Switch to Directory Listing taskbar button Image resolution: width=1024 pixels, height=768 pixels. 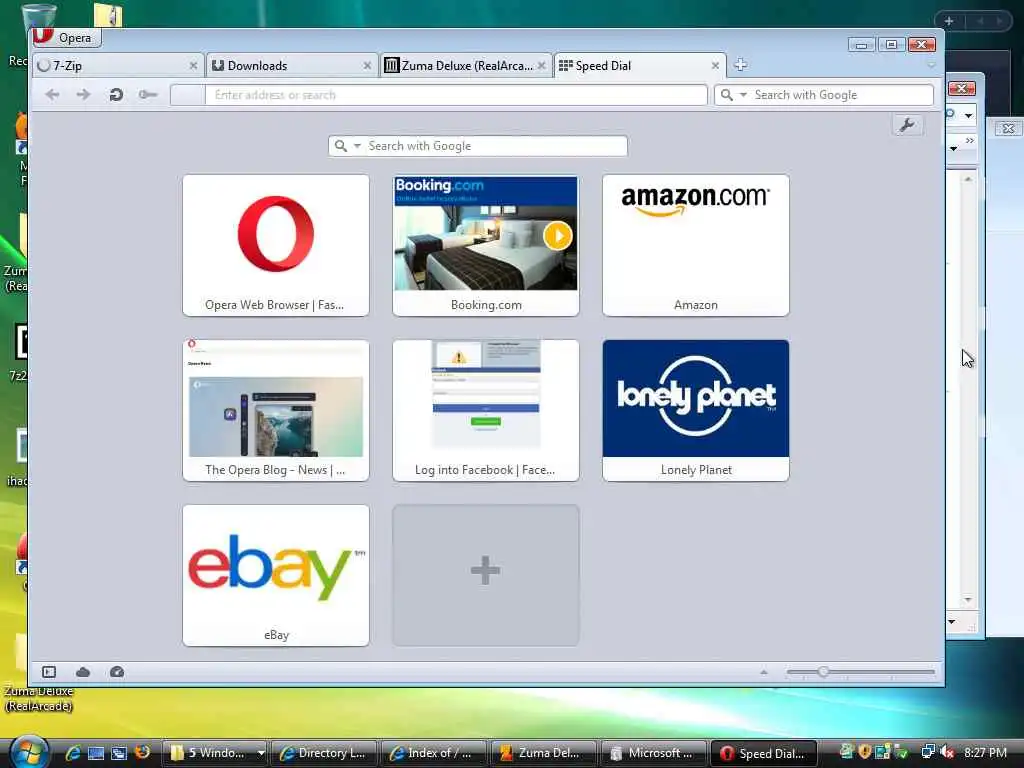coord(324,753)
